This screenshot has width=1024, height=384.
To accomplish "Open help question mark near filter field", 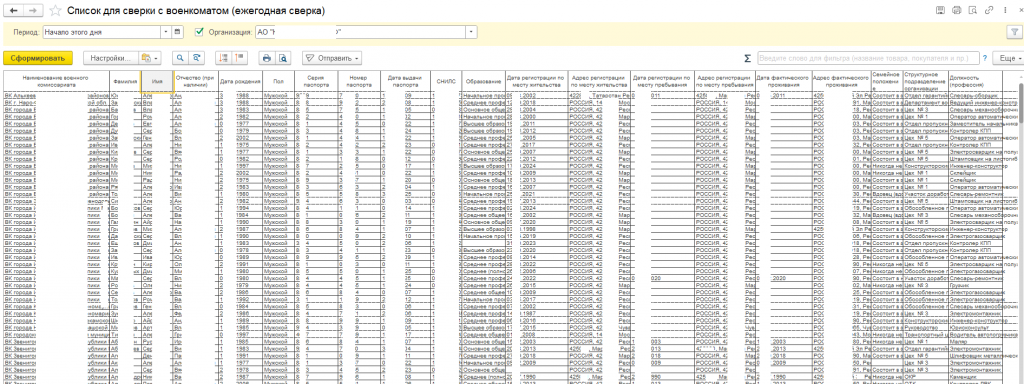I will click(984, 58).
